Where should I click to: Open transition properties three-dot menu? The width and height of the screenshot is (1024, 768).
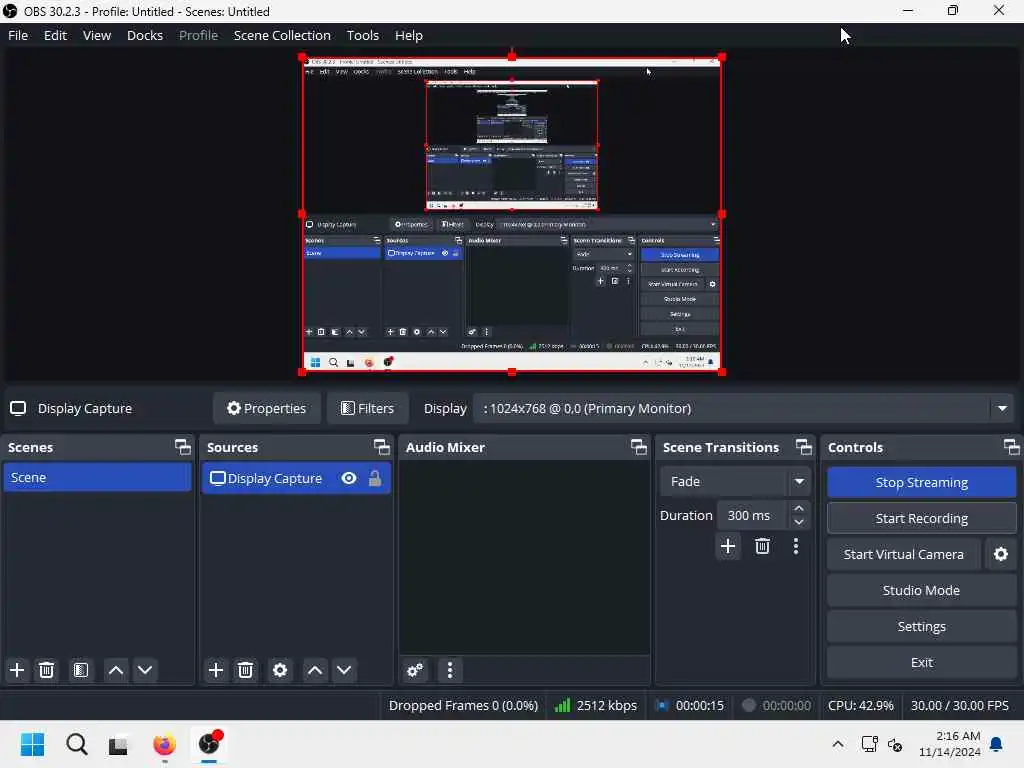point(795,546)
